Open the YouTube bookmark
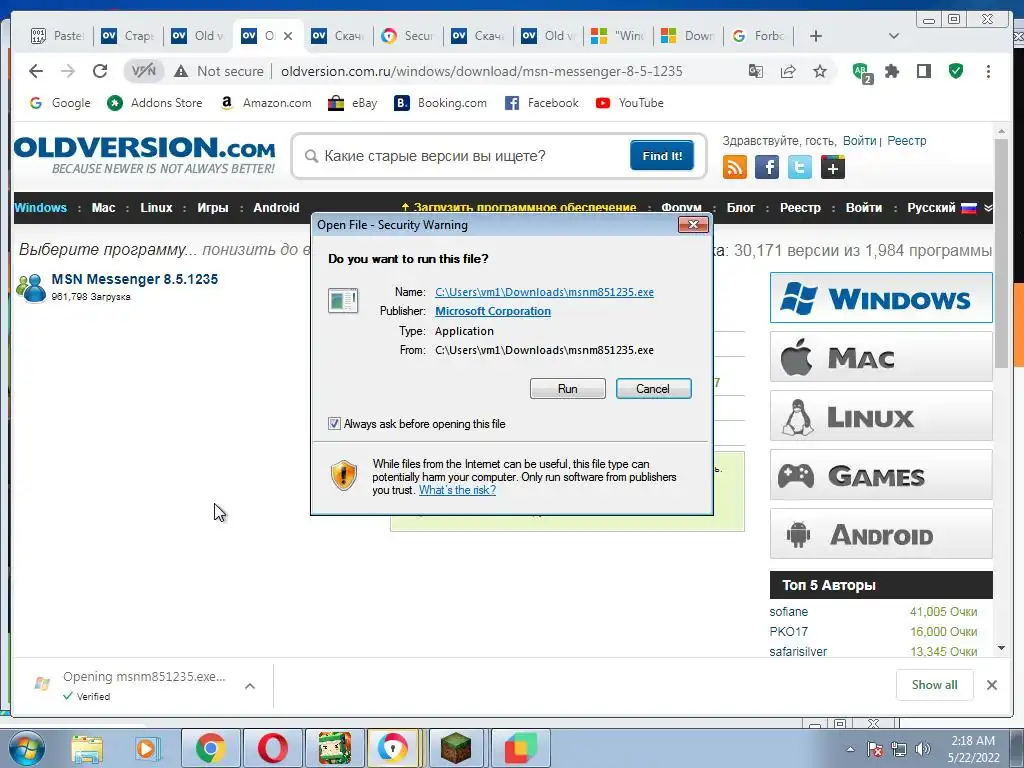This screenshot has height=768, width=1024. [630, 103]
